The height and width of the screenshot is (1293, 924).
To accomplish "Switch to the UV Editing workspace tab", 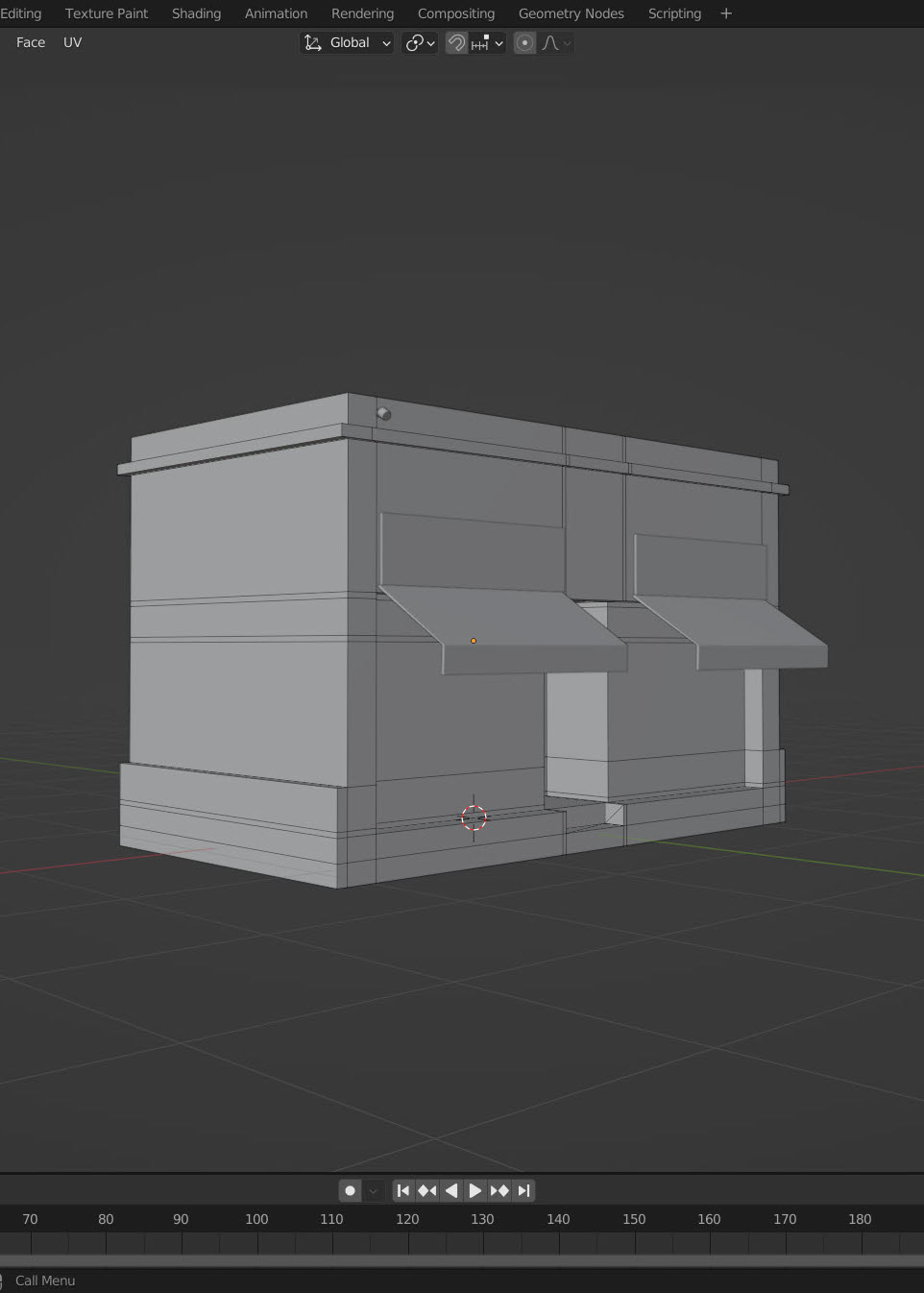I will coord(20,13).
